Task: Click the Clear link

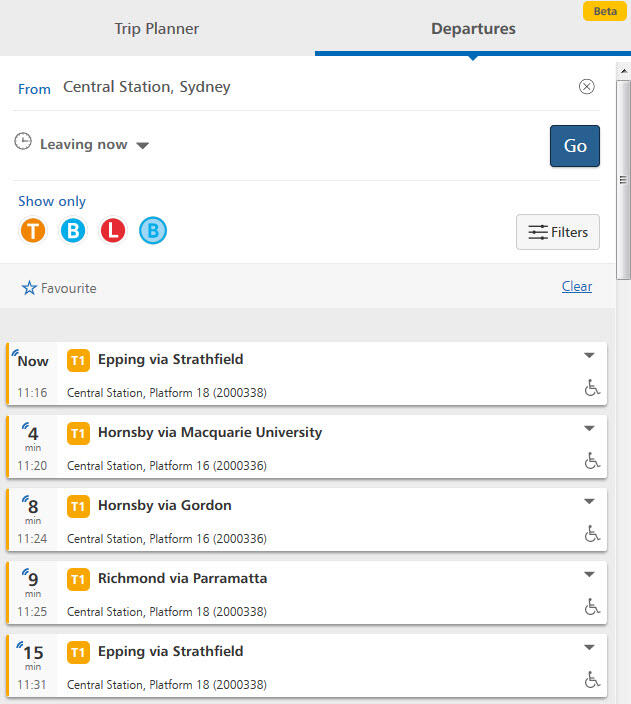Action: [577, 286]
